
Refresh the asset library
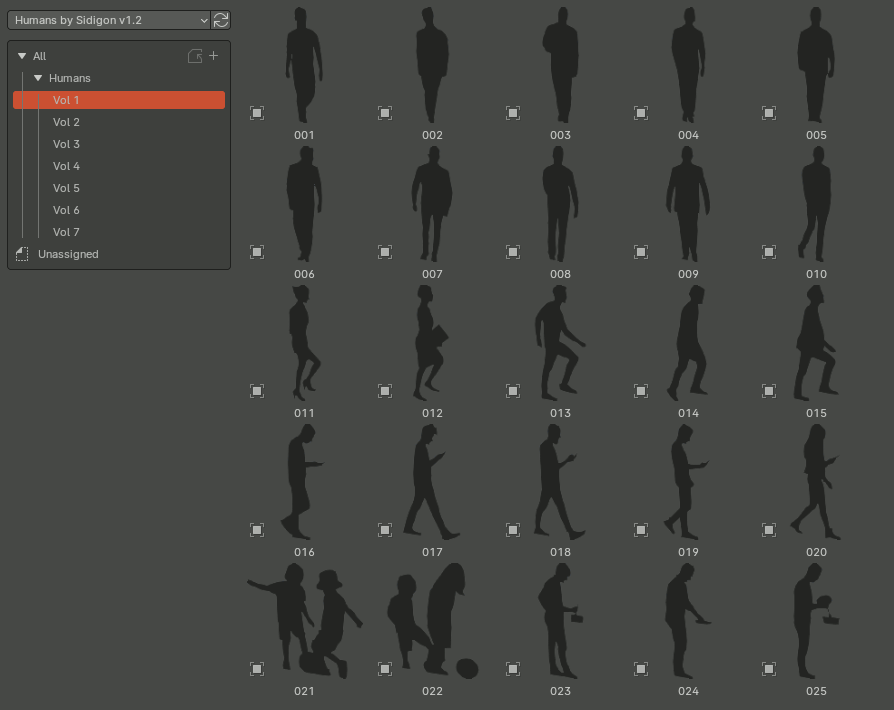coord(220,19)
